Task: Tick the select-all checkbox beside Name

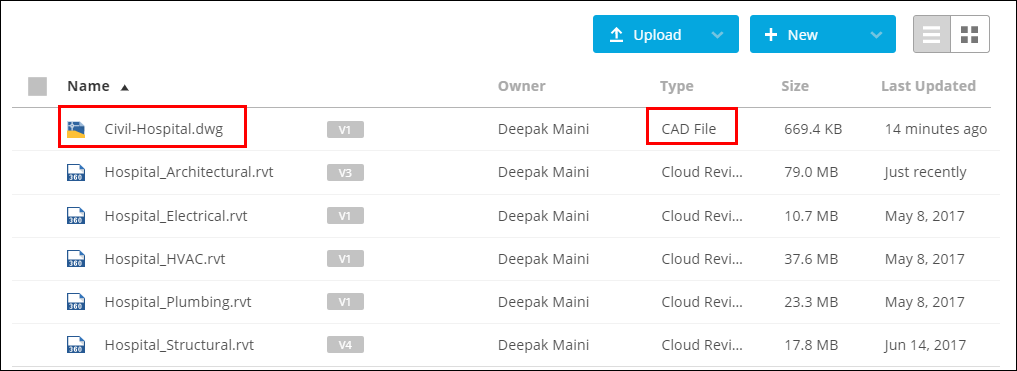Action: pos(38,86)
